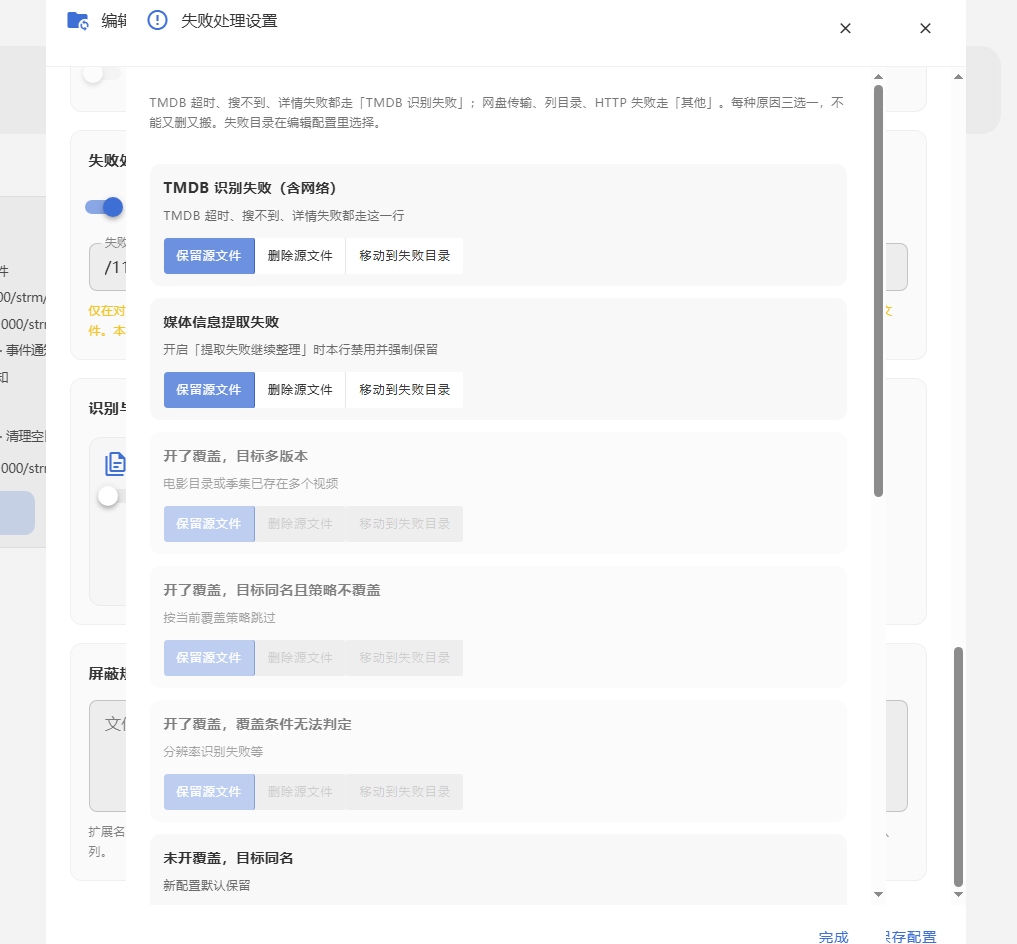Click the down arrow of the 失败处理设置 scrollbar
This screenshot has width=1017, height=944.
(878, 894)
